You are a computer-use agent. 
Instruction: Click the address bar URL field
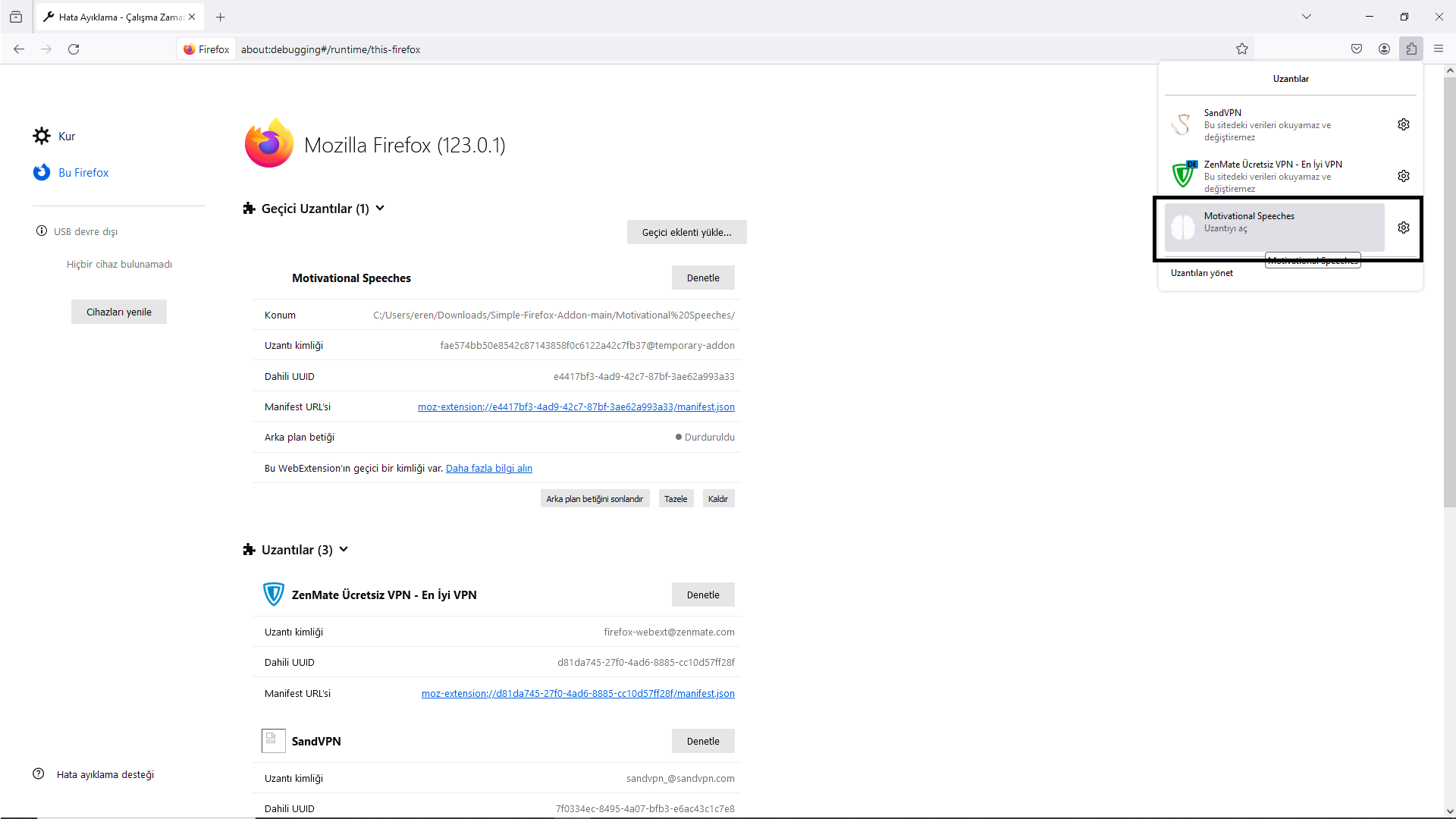682,49
